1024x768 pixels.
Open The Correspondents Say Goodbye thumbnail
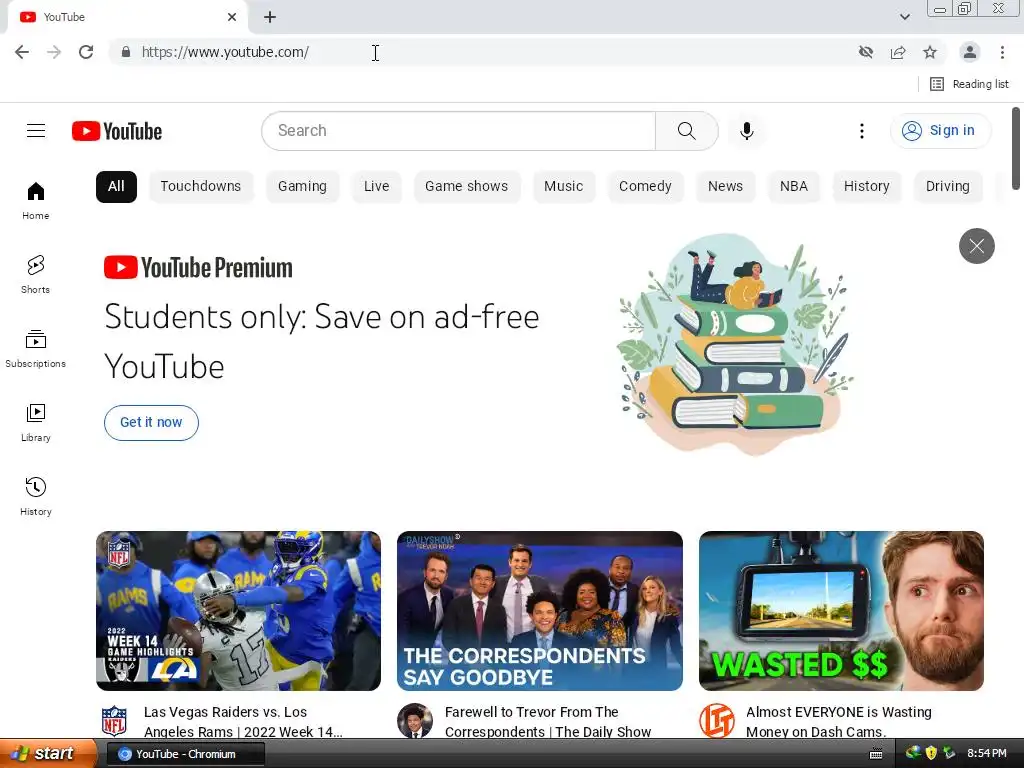pyautogui.click(x=539, y=611)
